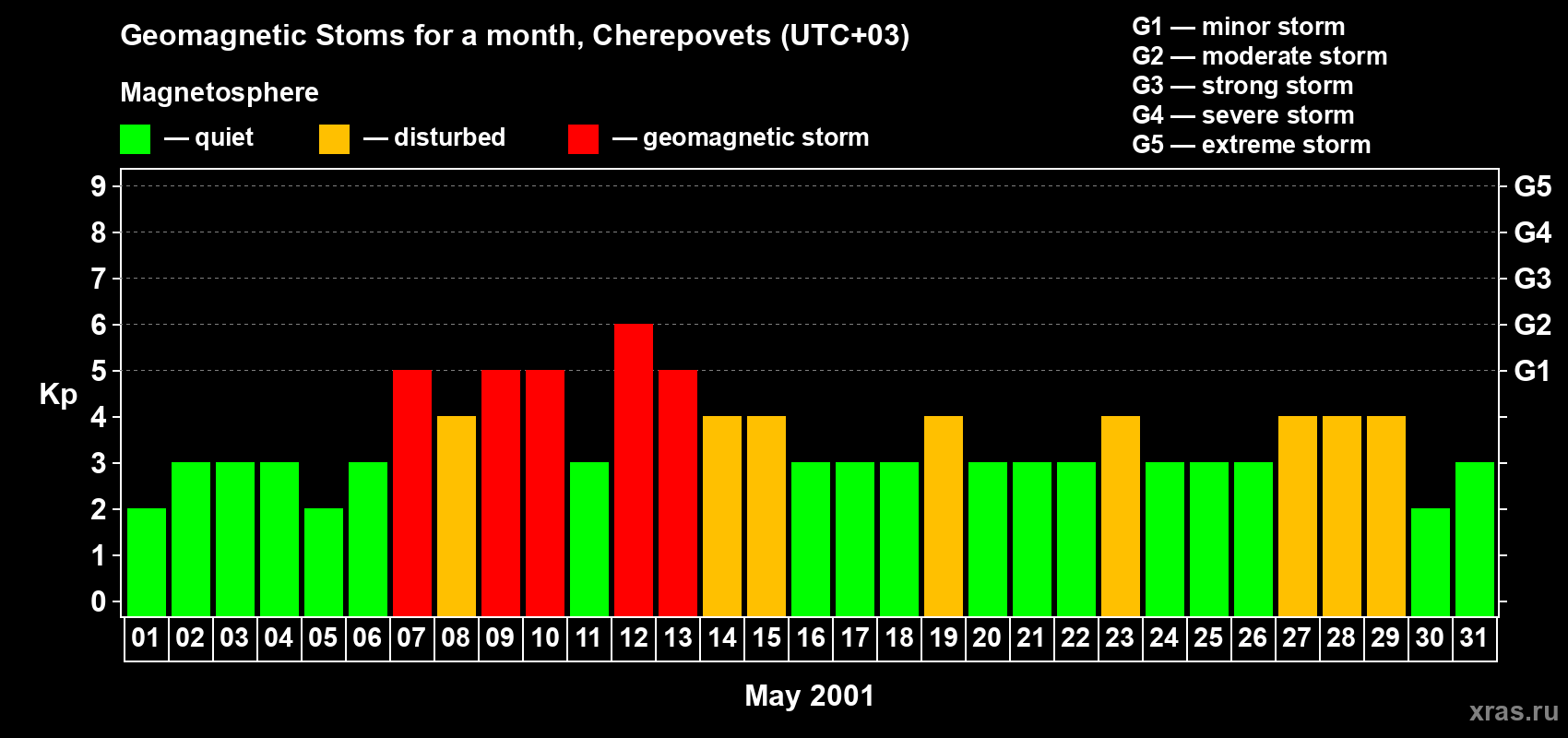Click the day label 21
This screenshot has width=1568, height=738.
click(1031, 638)
